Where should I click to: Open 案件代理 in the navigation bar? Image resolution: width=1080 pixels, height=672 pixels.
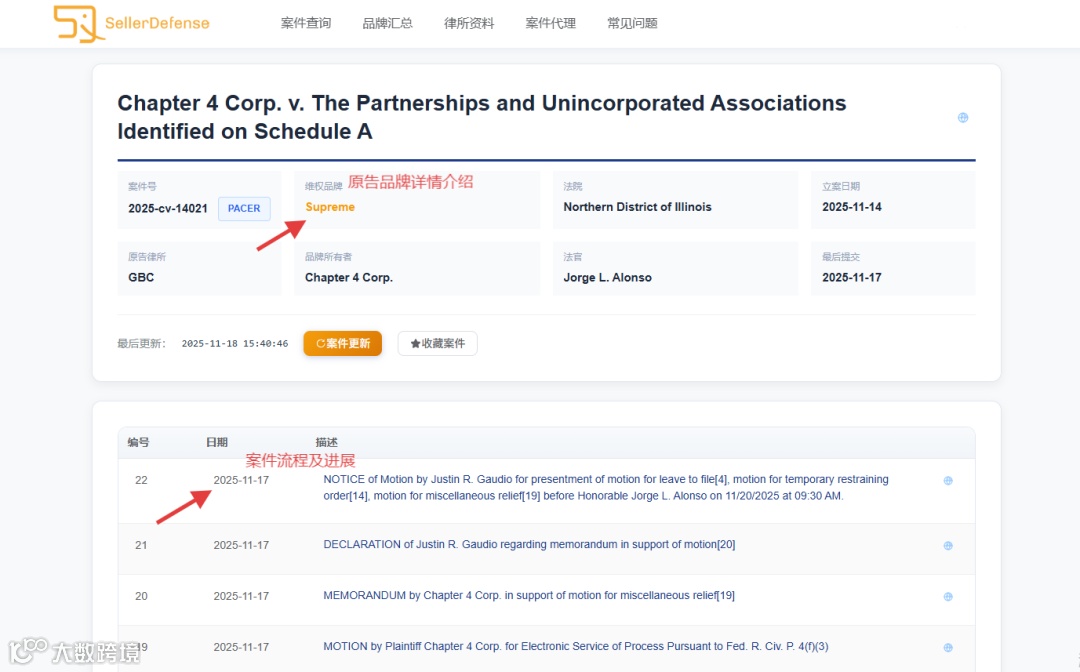pos(550,23)
